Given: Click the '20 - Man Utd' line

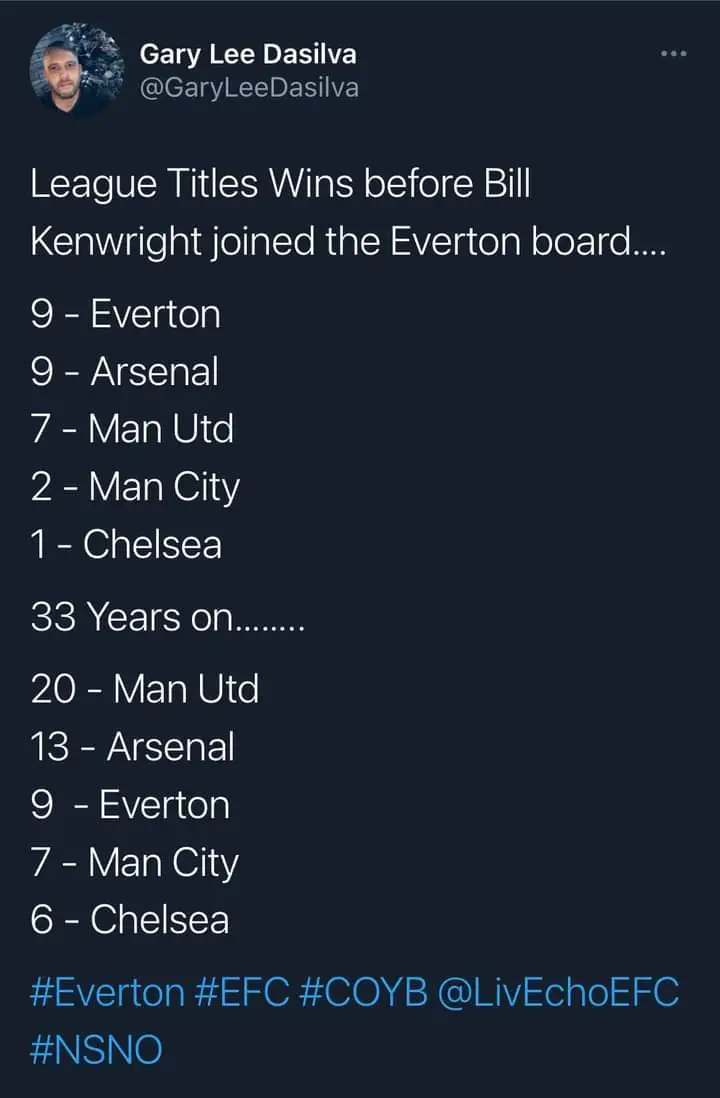Looking at the screenshot, I should click(x=145, y=689).
